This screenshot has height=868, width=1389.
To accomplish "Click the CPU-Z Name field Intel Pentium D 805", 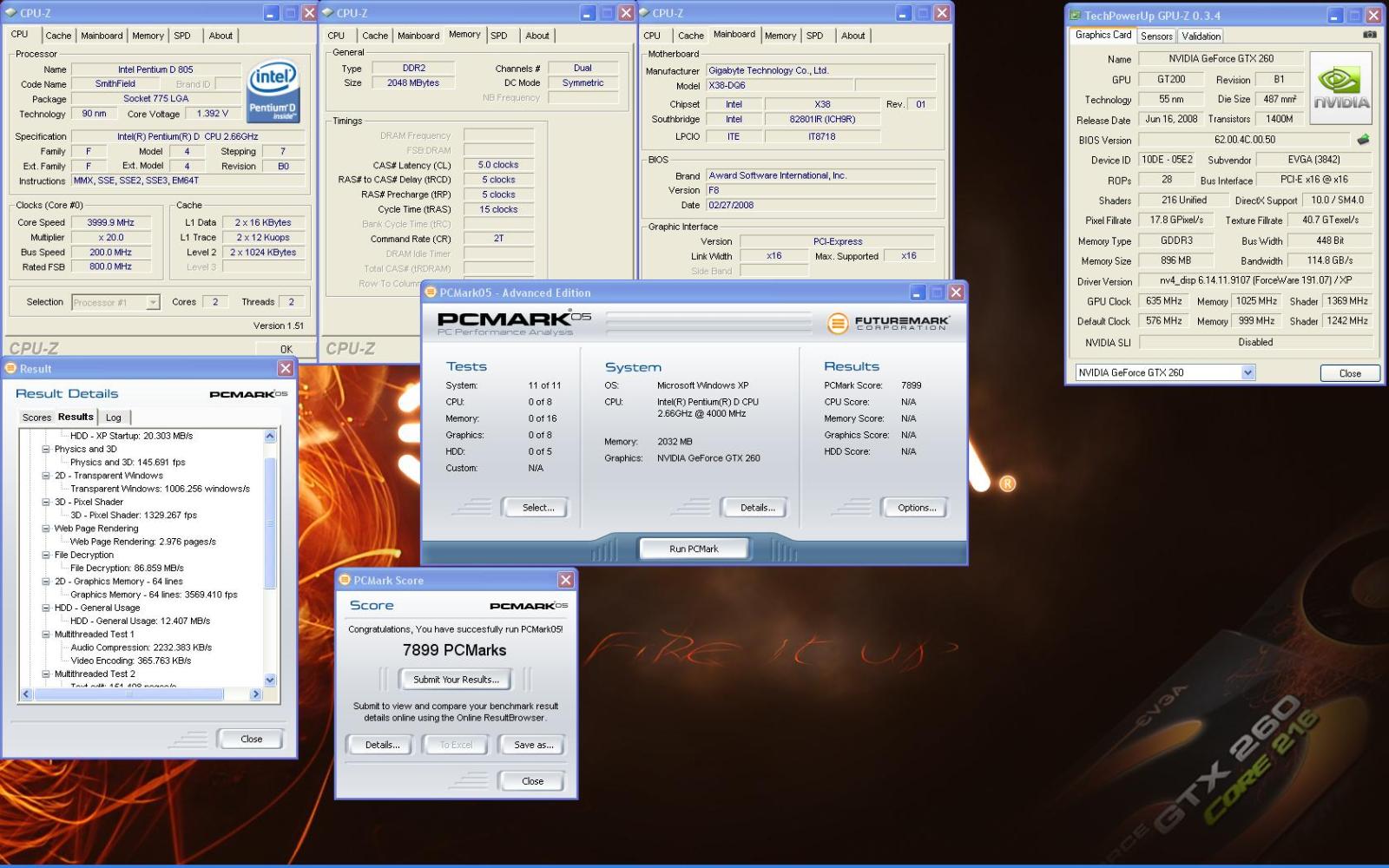I will [155, 69].
